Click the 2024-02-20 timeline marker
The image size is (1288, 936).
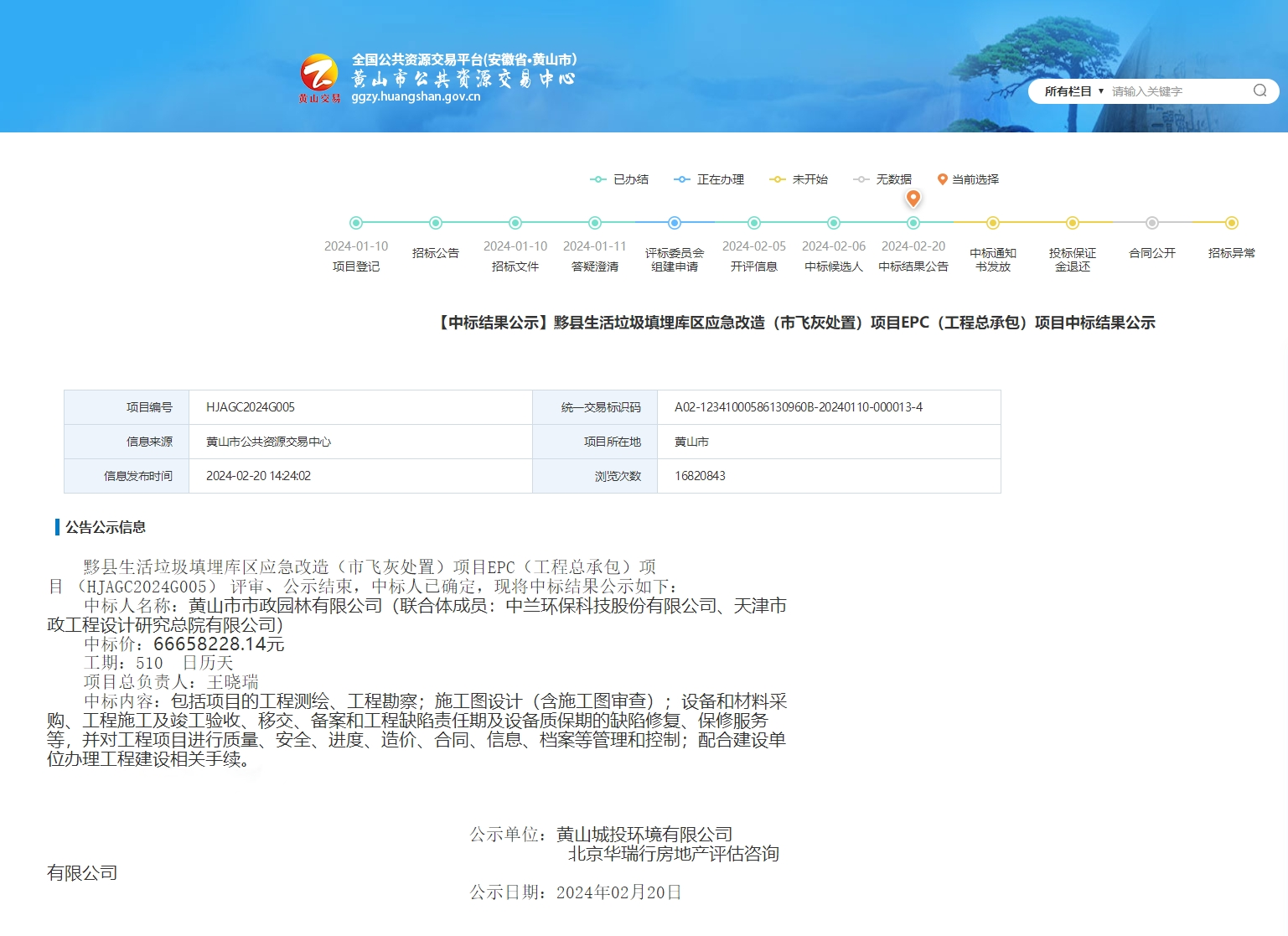[913, 246]
